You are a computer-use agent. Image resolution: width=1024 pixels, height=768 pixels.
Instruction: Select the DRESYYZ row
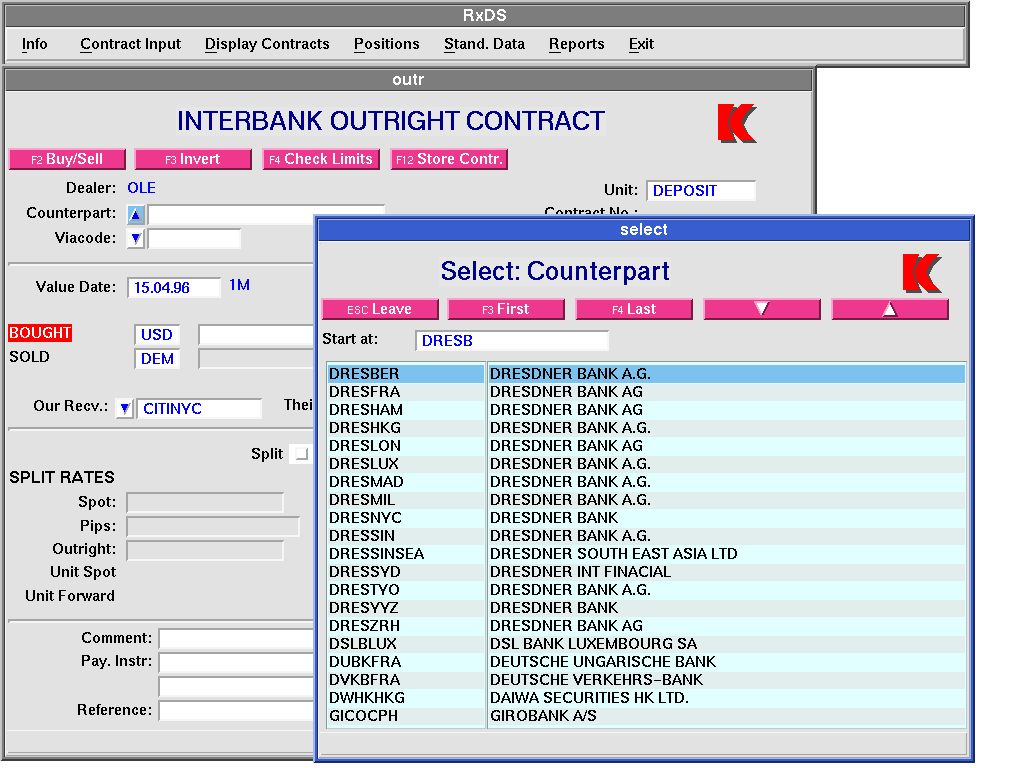click(x=646, y=608)
